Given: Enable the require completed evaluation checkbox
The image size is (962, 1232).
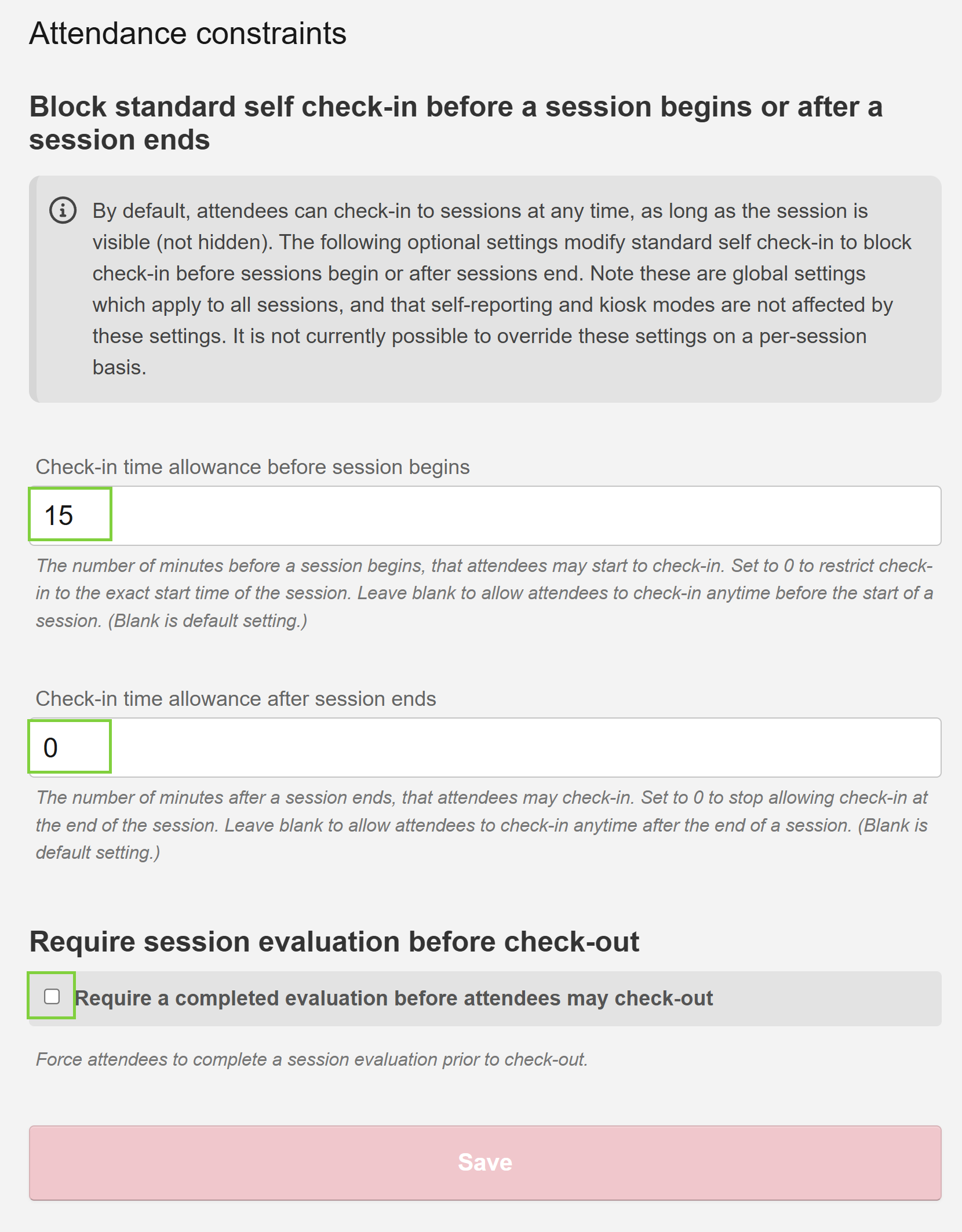Looking at the screenshot, I should [x=52, y=996].
